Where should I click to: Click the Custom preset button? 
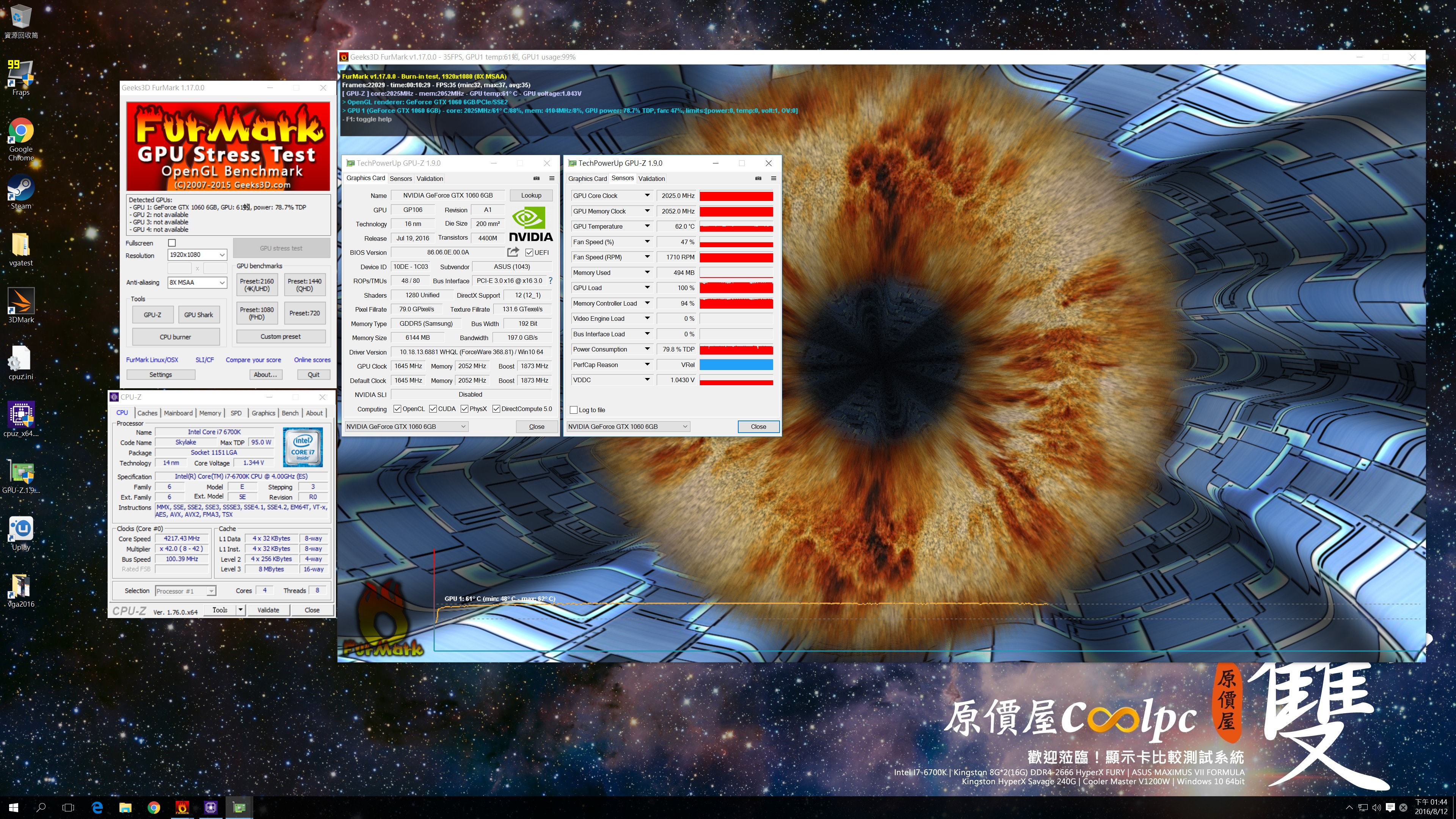click(281, 336)
